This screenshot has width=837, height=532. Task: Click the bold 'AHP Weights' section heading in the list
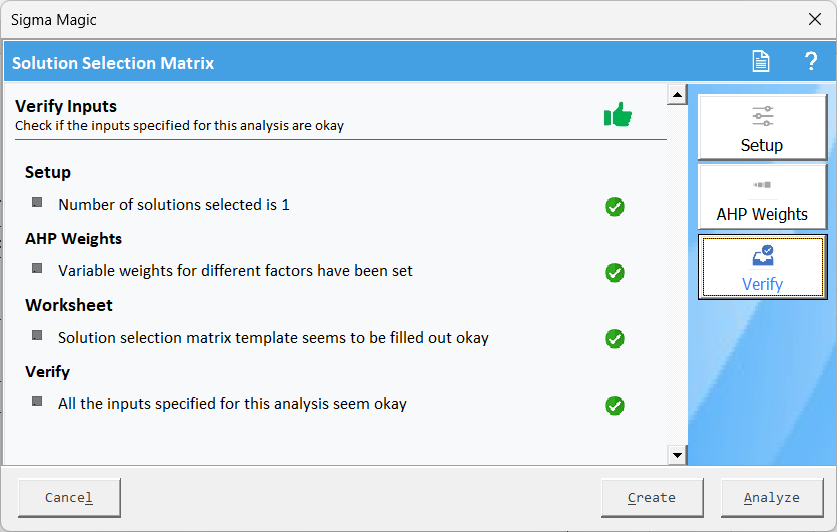tap(73, 239)
